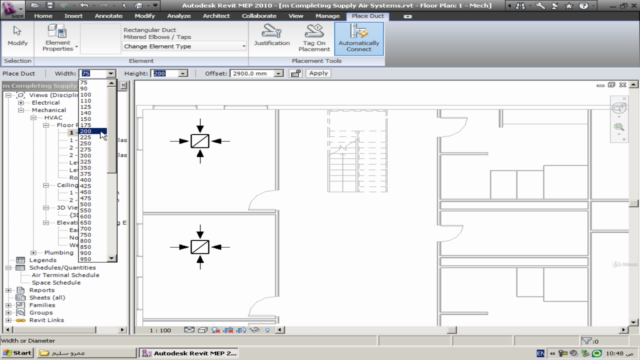
Task: Toggle Automatically Connect
Action: [359, 38]
